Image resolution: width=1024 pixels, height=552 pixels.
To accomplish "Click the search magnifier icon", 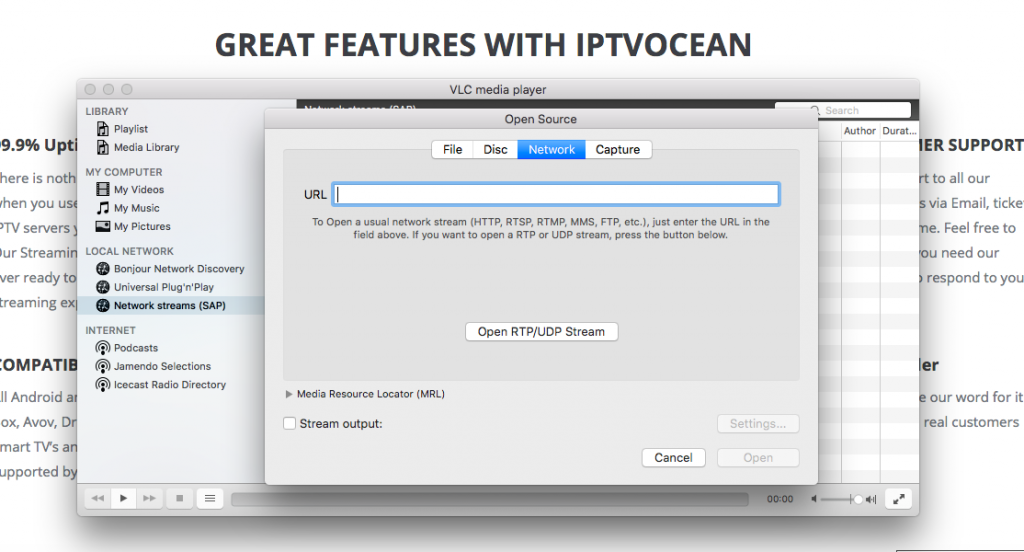I will [x=815, y=110].
